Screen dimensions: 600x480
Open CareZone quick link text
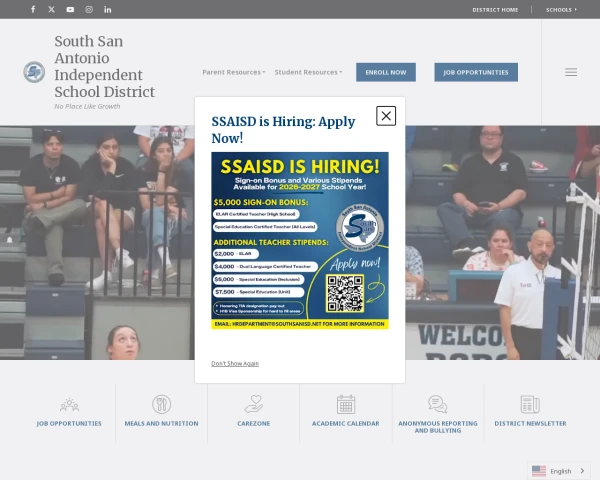click(x=254, y=423)
